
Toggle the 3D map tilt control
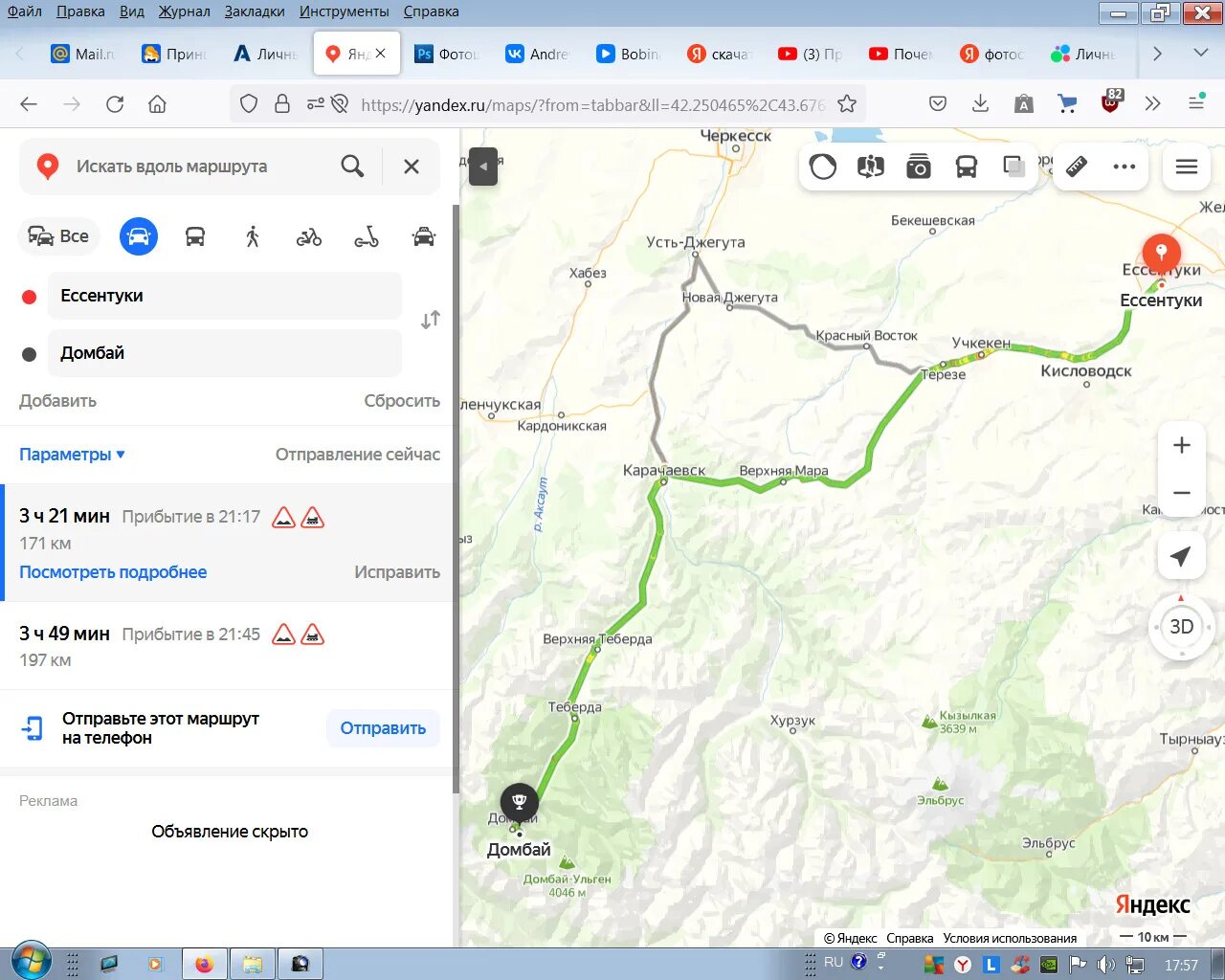pyautogui.click(x=1182, y=627)
